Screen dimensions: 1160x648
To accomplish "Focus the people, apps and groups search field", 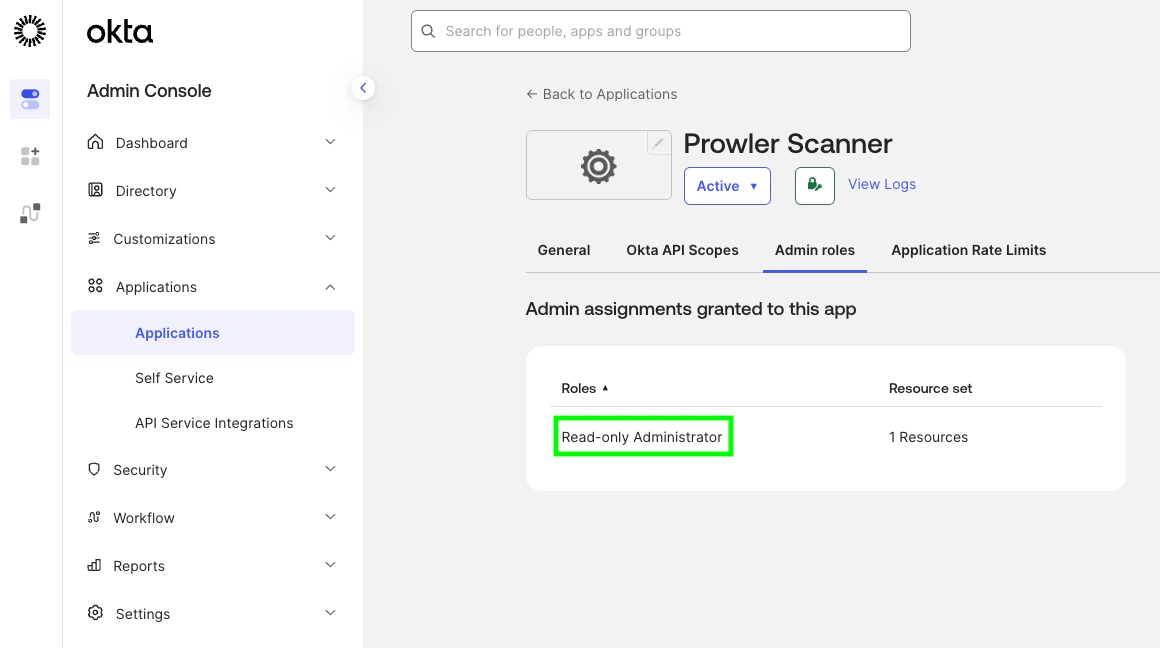I will point(661,31).
